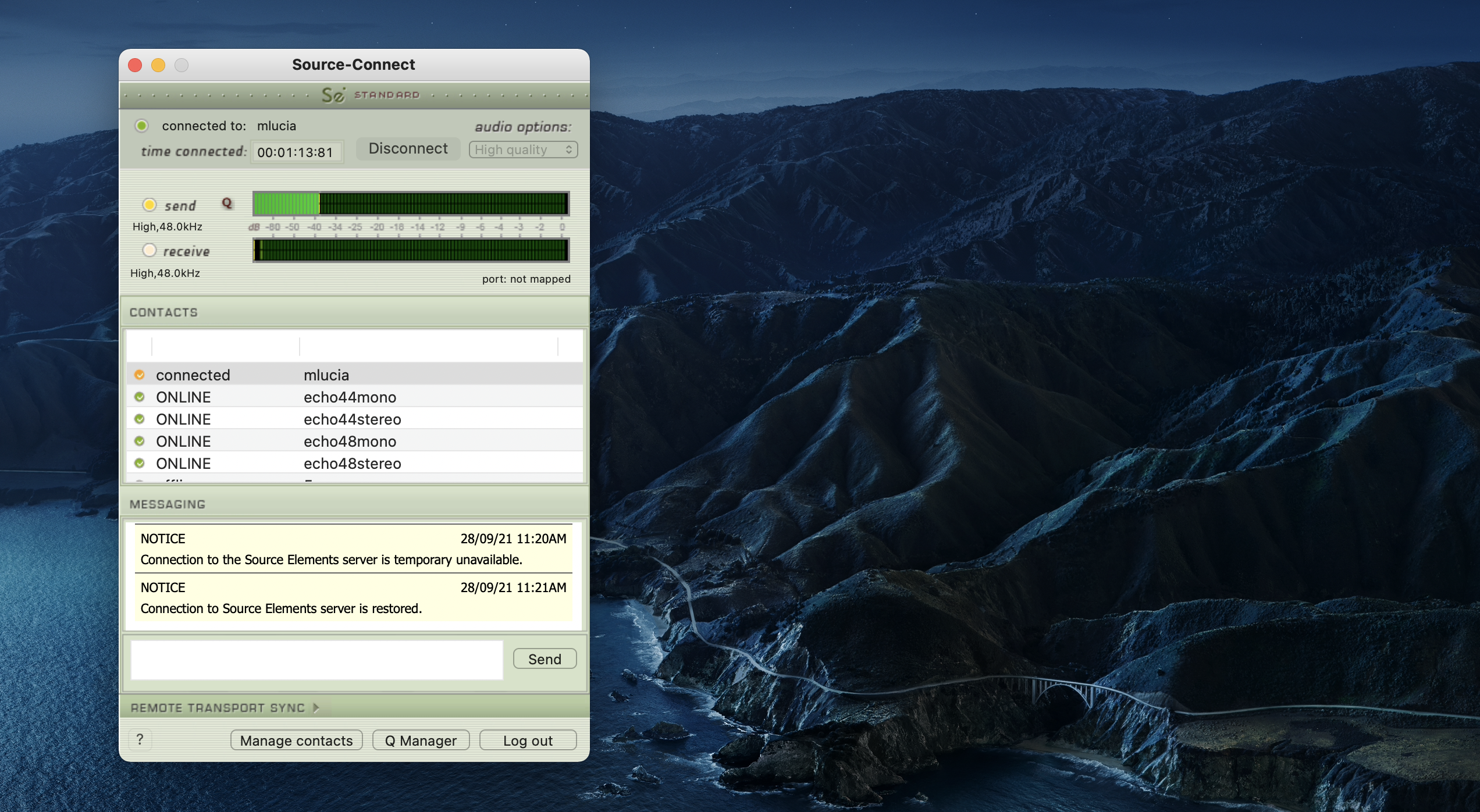Click the red Q icon beside send

227,203
